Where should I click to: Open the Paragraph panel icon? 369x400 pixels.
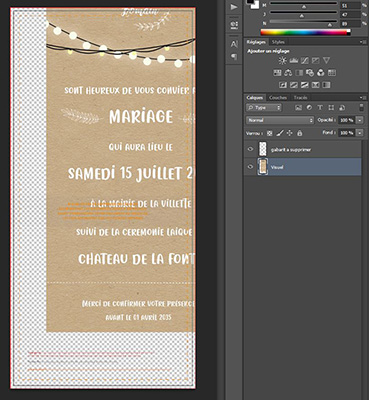tap(234, 57)
